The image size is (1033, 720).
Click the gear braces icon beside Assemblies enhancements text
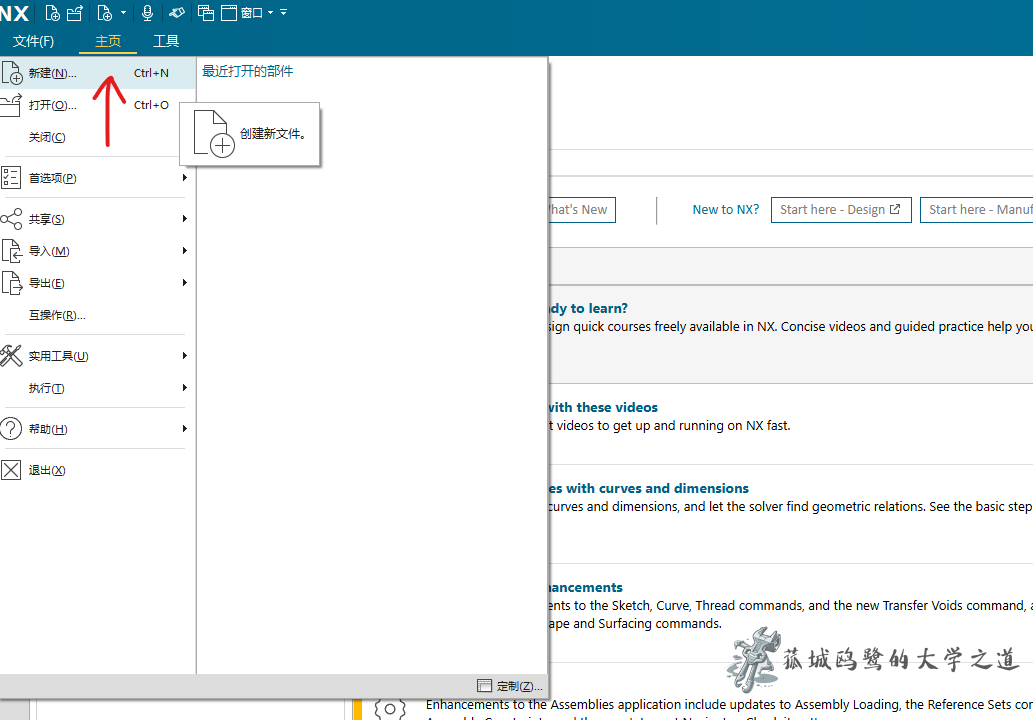pos(389,709)
